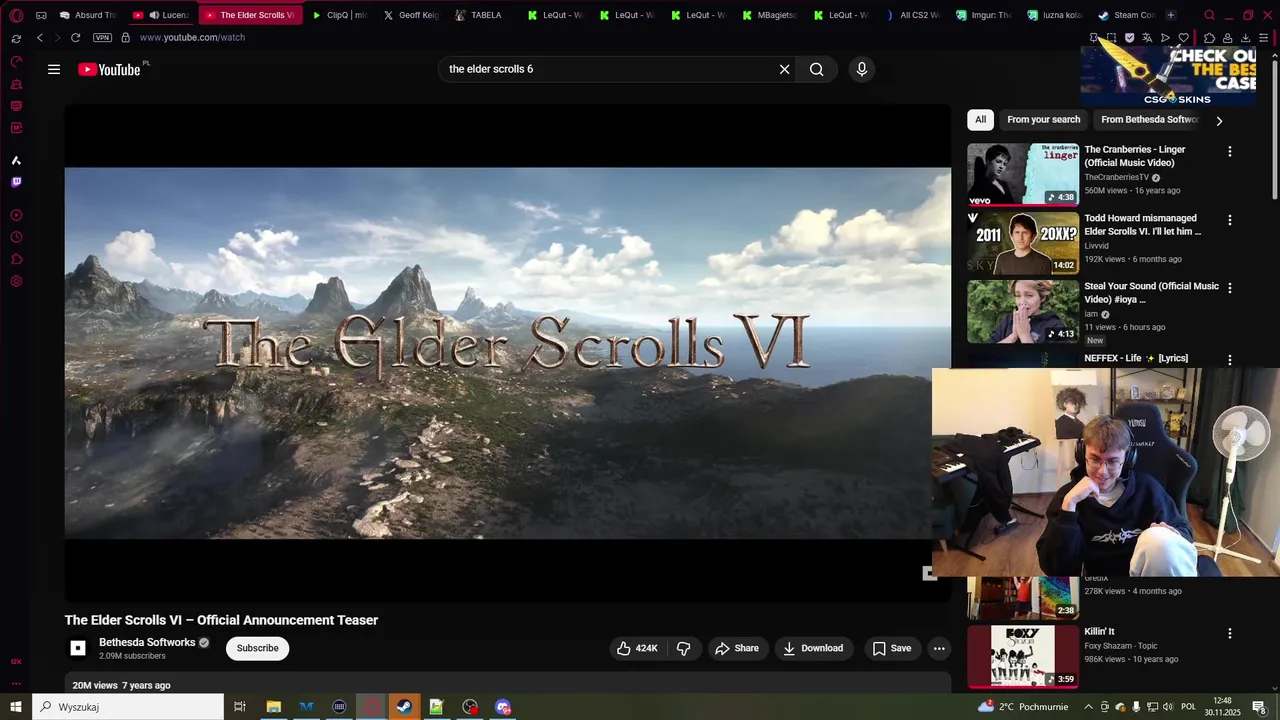1280x720 pixels.
Task: Clear the search query with the X
Action: click(x=784, y=69)
